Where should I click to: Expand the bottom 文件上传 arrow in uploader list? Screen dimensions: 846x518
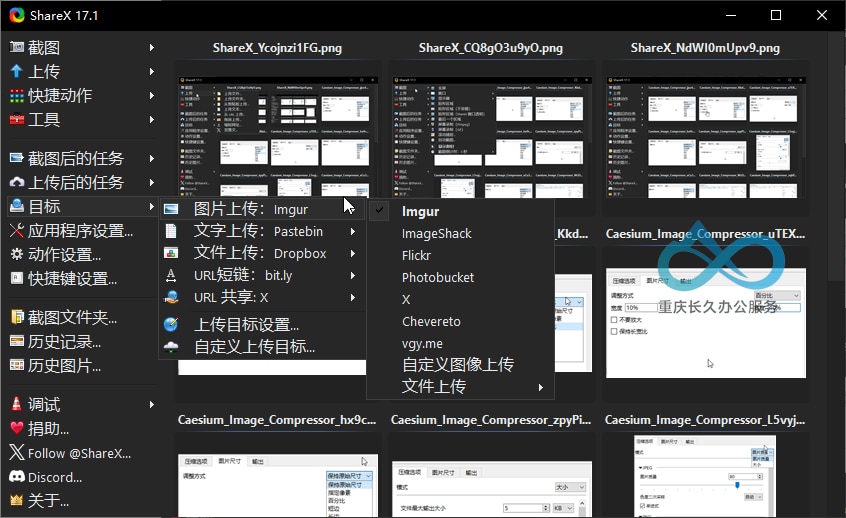coord(540,387)
